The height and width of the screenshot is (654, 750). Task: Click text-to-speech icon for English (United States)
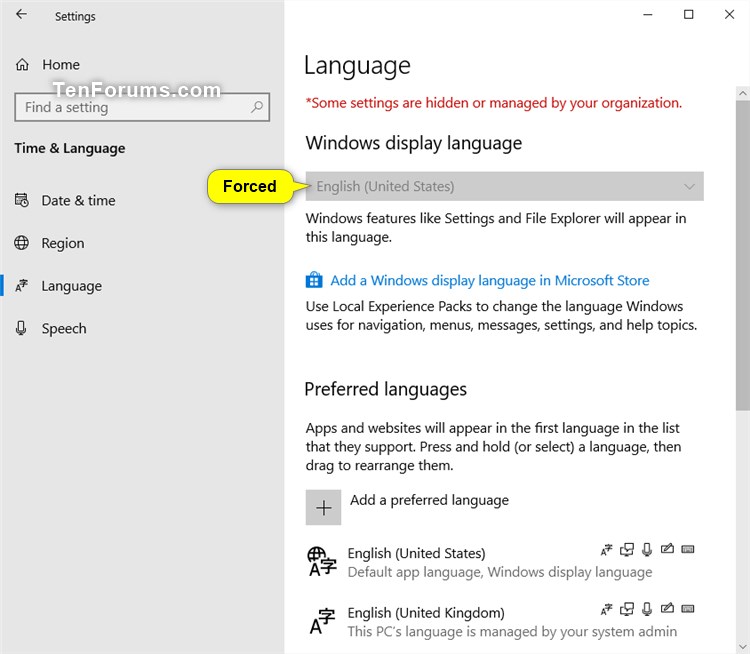[x=627, y=550]
